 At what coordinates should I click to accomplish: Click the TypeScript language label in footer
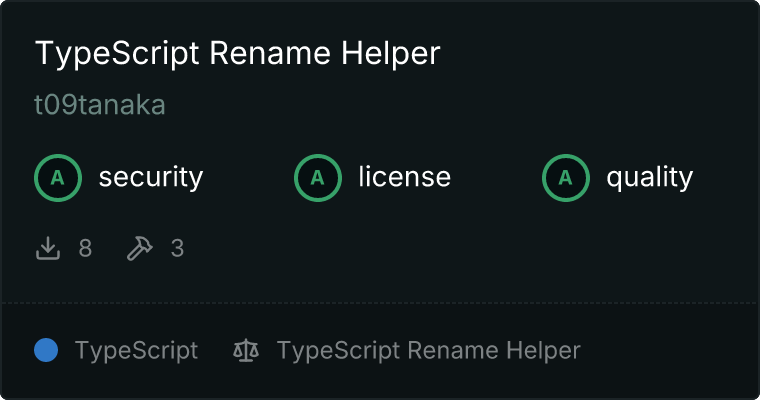click(136, 351)
